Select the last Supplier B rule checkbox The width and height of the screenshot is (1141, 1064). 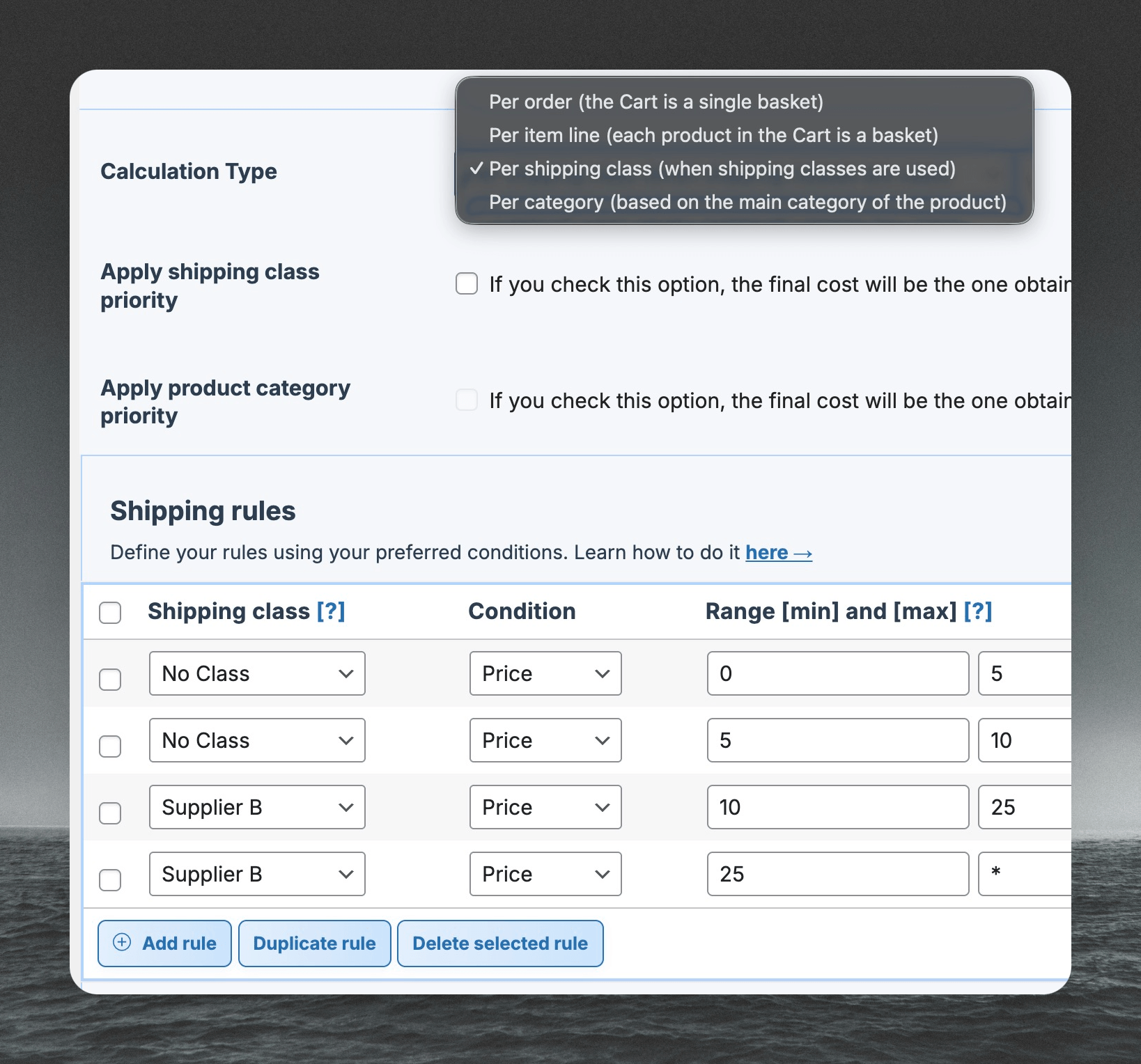[x=110, y=880]
